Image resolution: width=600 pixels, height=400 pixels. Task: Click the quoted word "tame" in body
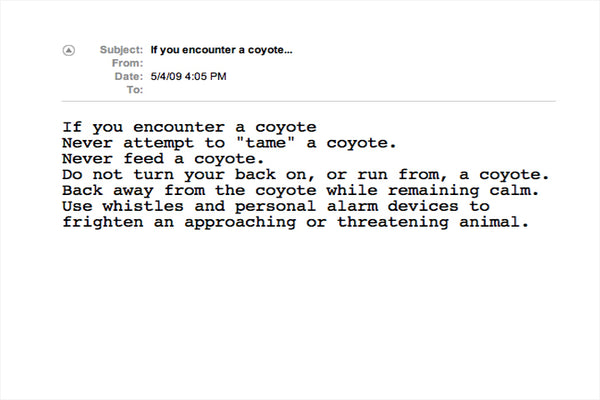(266, 142)
